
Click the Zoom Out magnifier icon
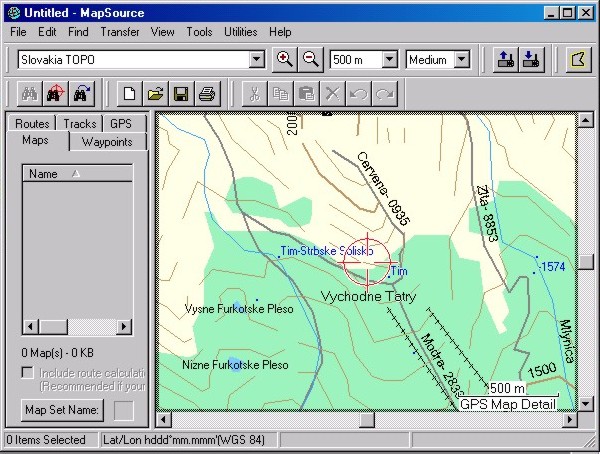pos(310,60)
